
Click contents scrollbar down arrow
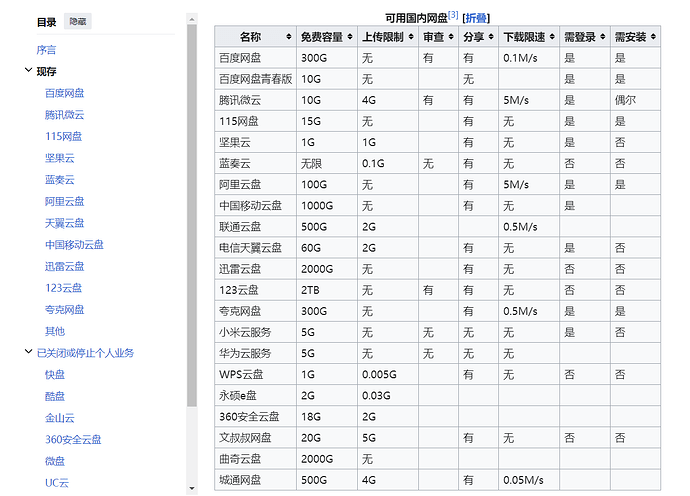(191, 488)
